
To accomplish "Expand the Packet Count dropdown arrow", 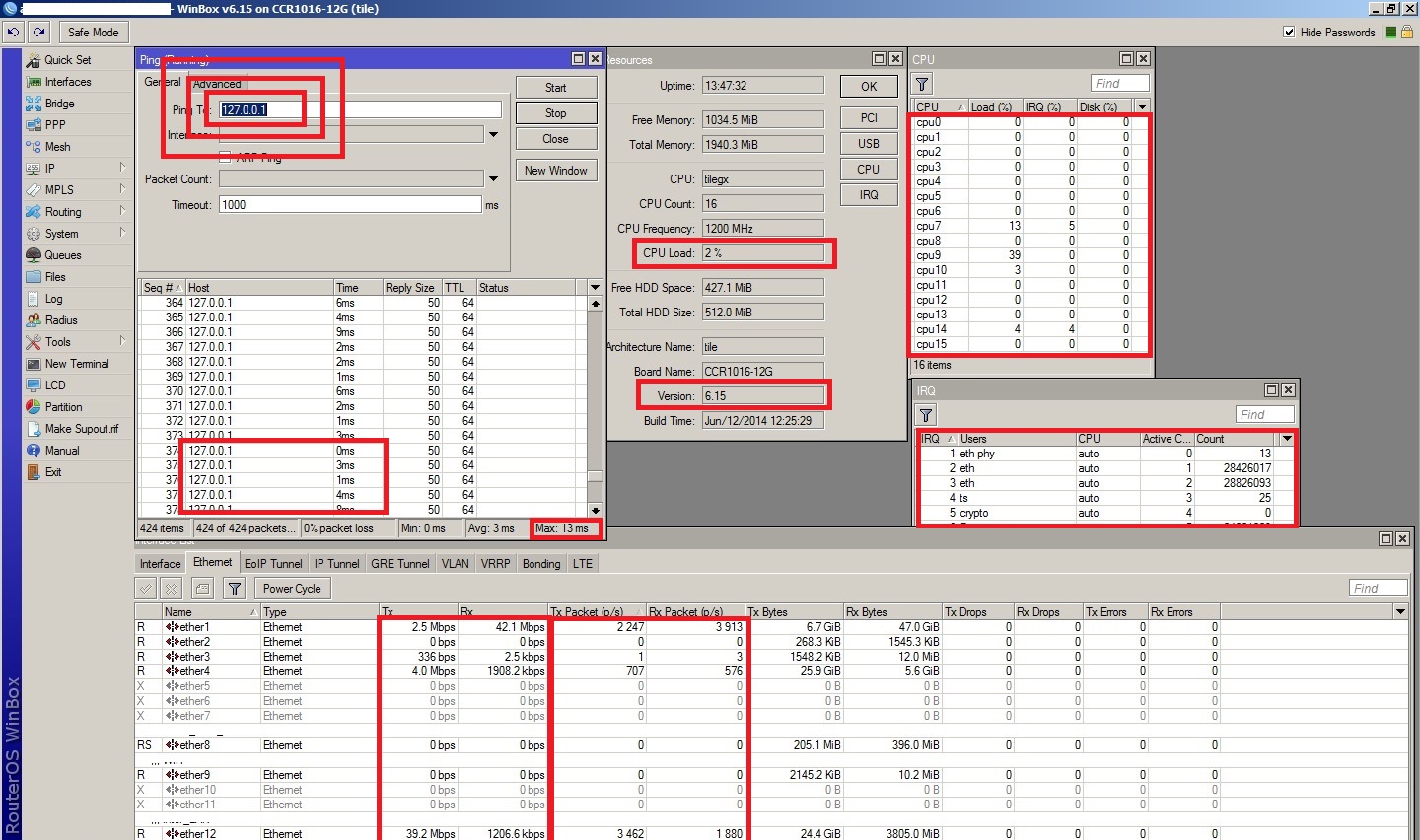I will click(x=493, y=179).
